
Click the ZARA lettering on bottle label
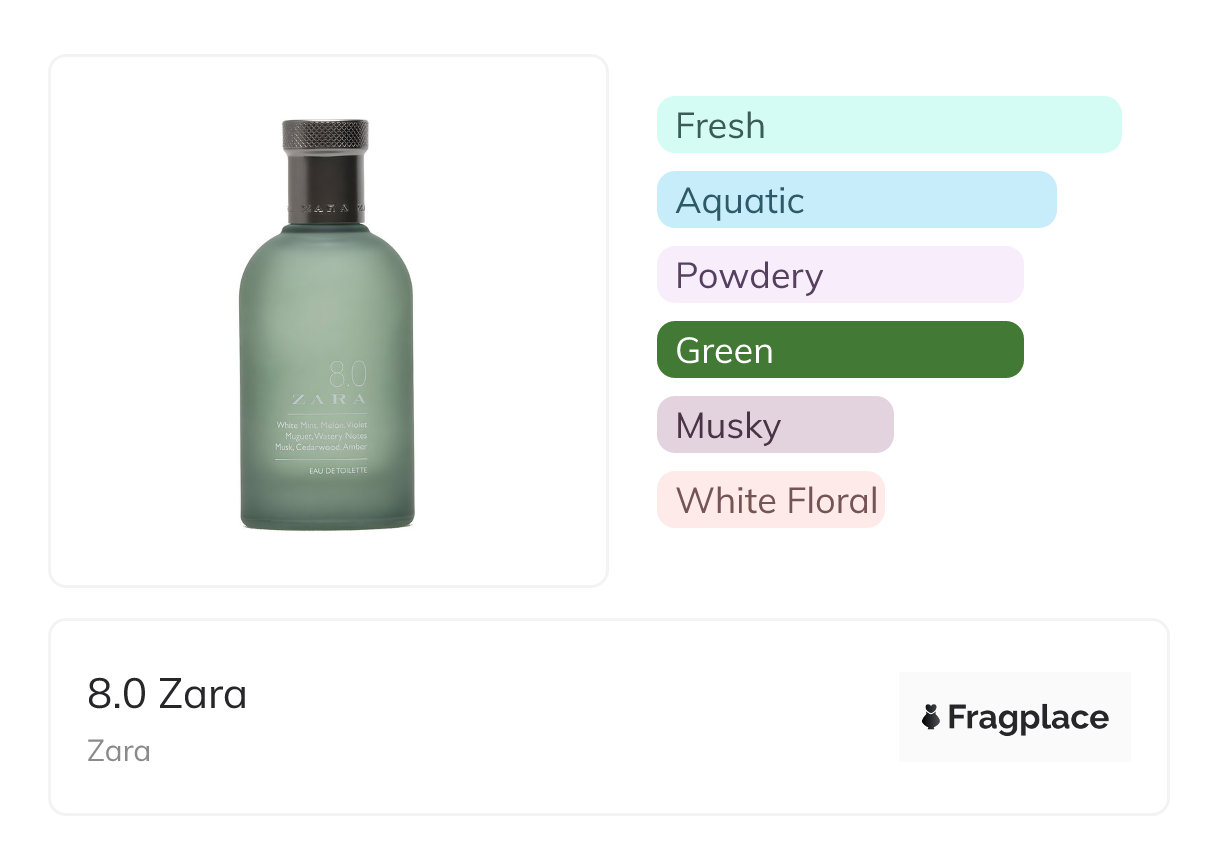click(x=329, y=400)
